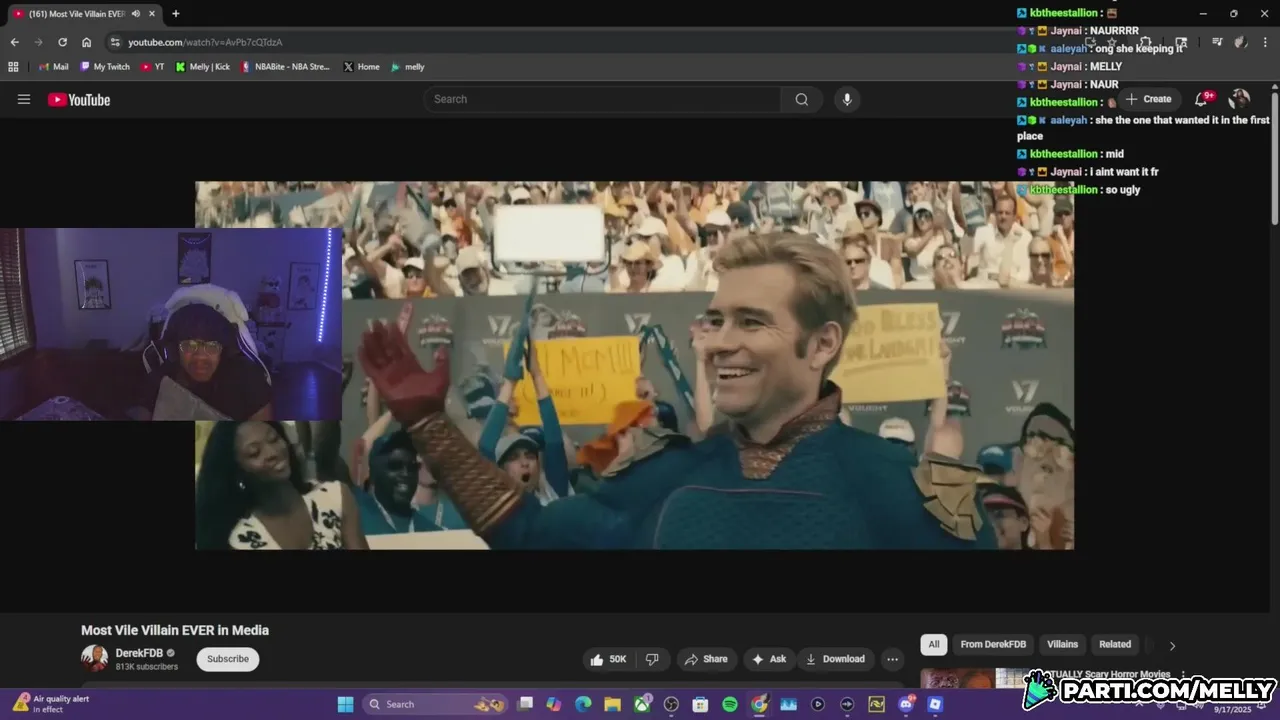Open the apps grid in bookmarks bar
Screen dimensions: 1280x720
pyautogui.click(x=13, y=67)
